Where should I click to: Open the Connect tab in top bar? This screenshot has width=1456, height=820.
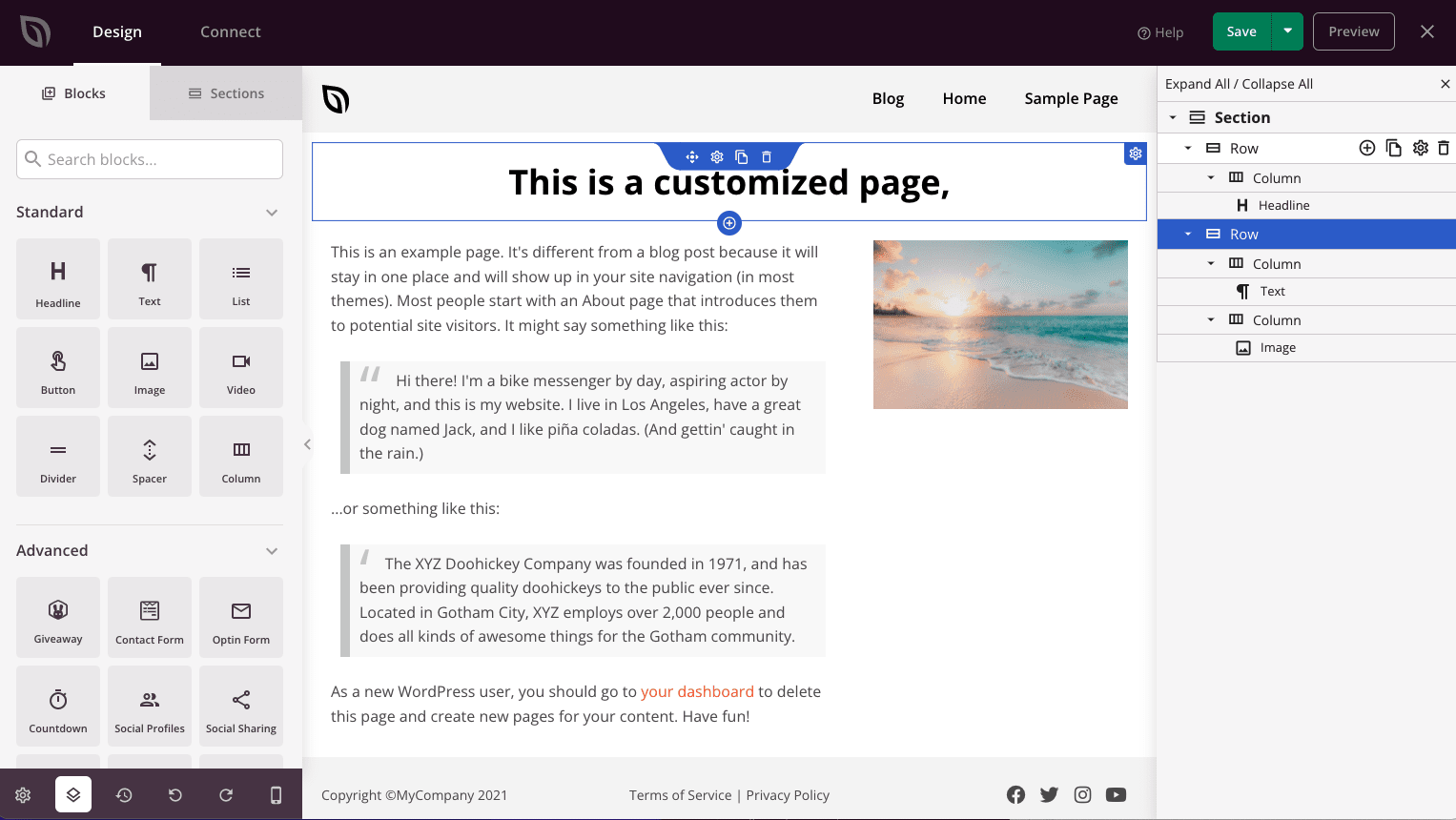[x=230, y=31]
